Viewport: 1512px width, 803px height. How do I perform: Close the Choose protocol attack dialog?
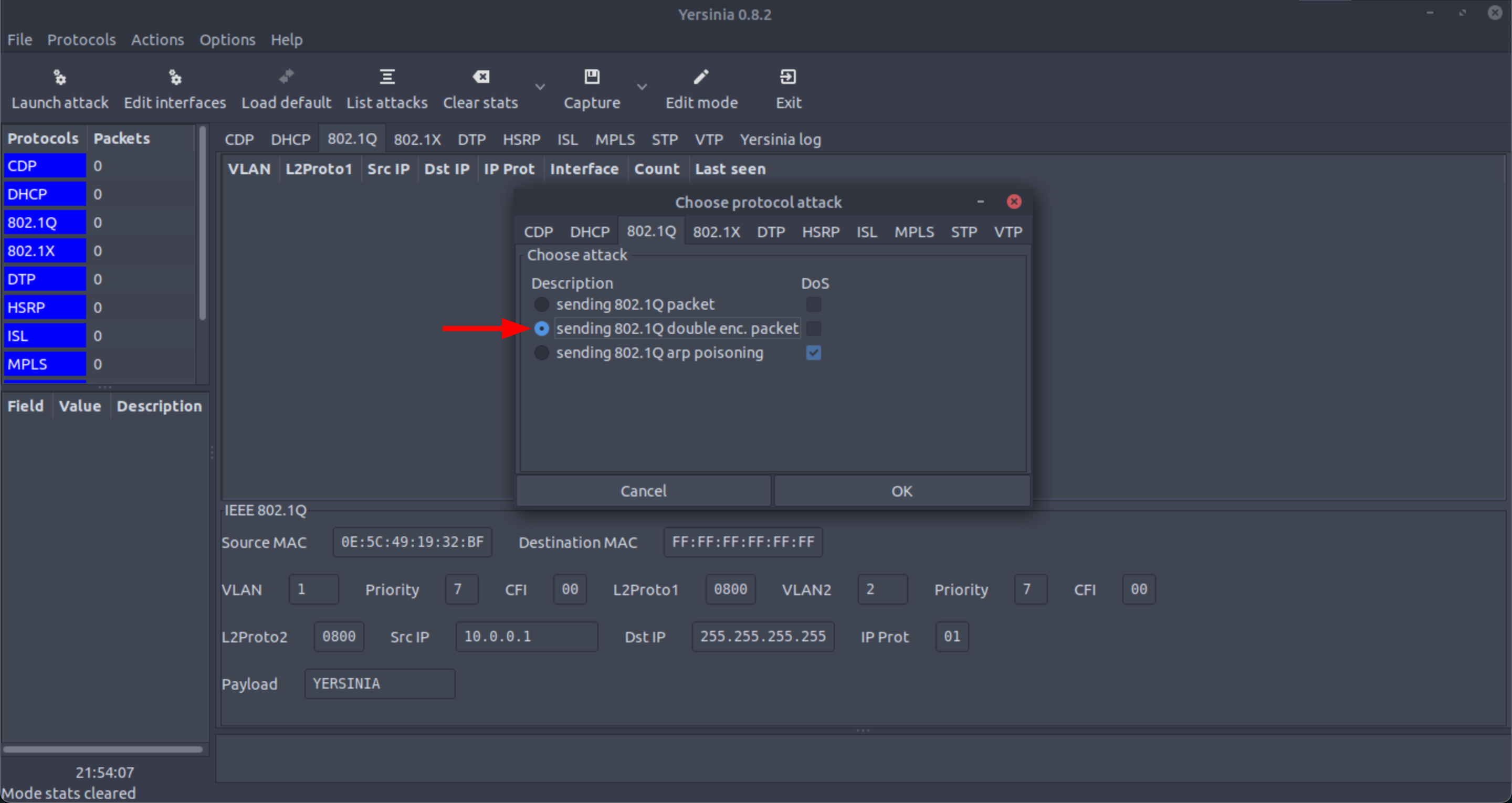point(1014,202)
